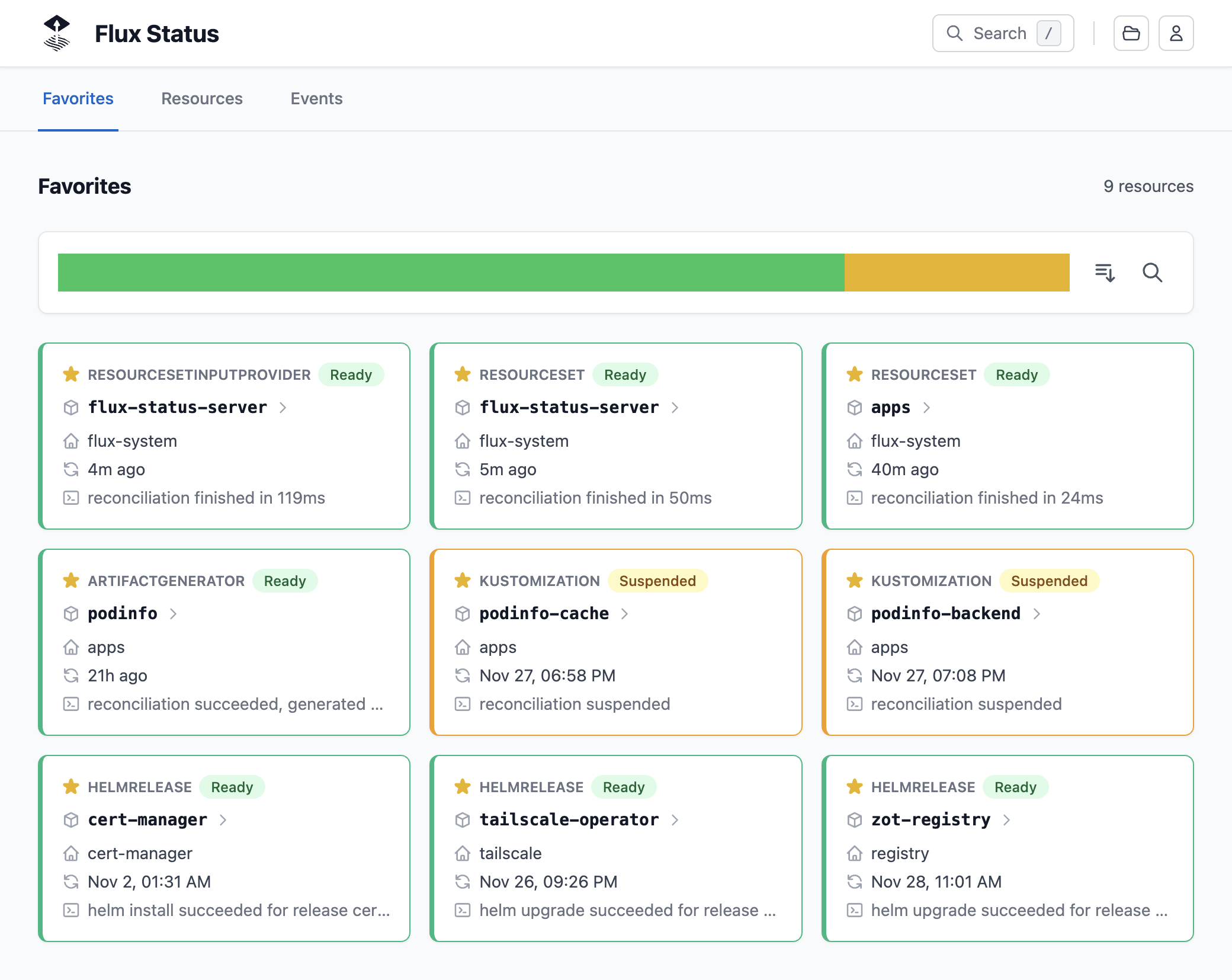The height and width of the screenshot is (980, 1232).
Task: Click cube icon beside podinfo-cache
Action: [463, 614]
